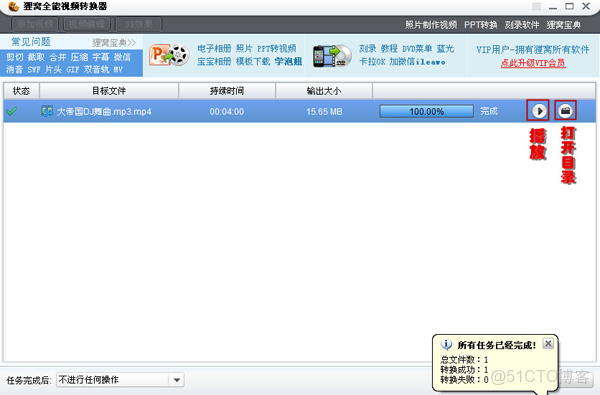Open the 微信 help link
Image resolution: width=600 pixels, height=395 pixels.
point(122,57)
